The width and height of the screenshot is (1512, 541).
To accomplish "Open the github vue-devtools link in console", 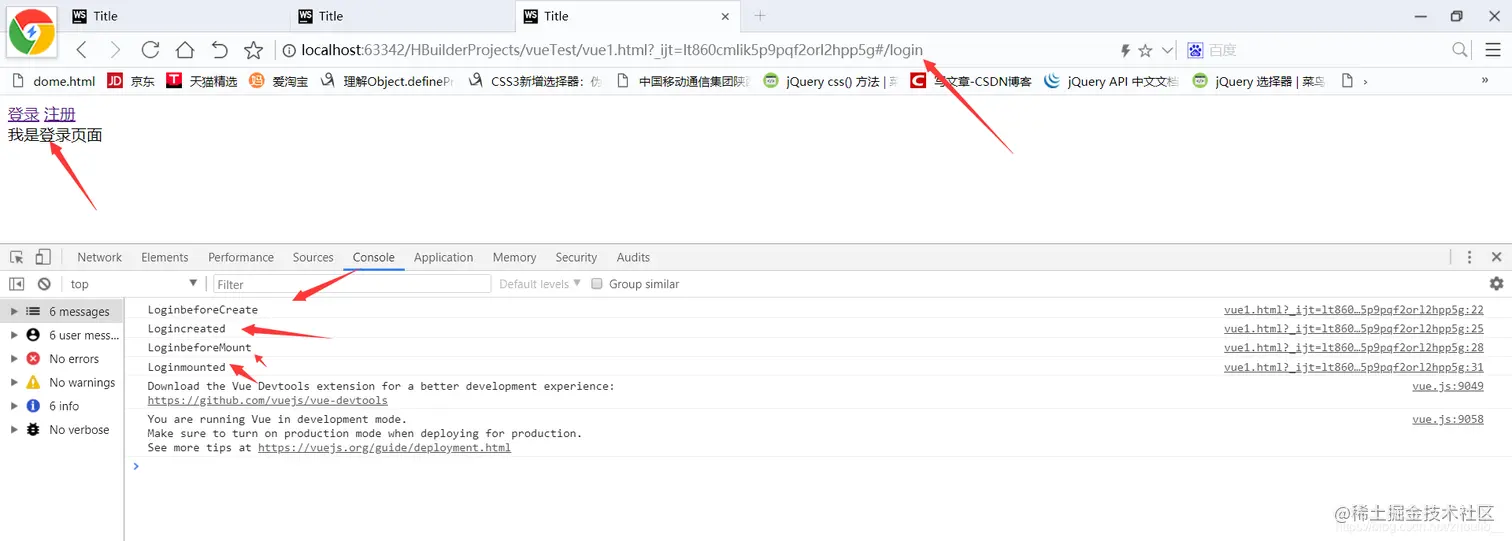I will [x=267, y=400].
